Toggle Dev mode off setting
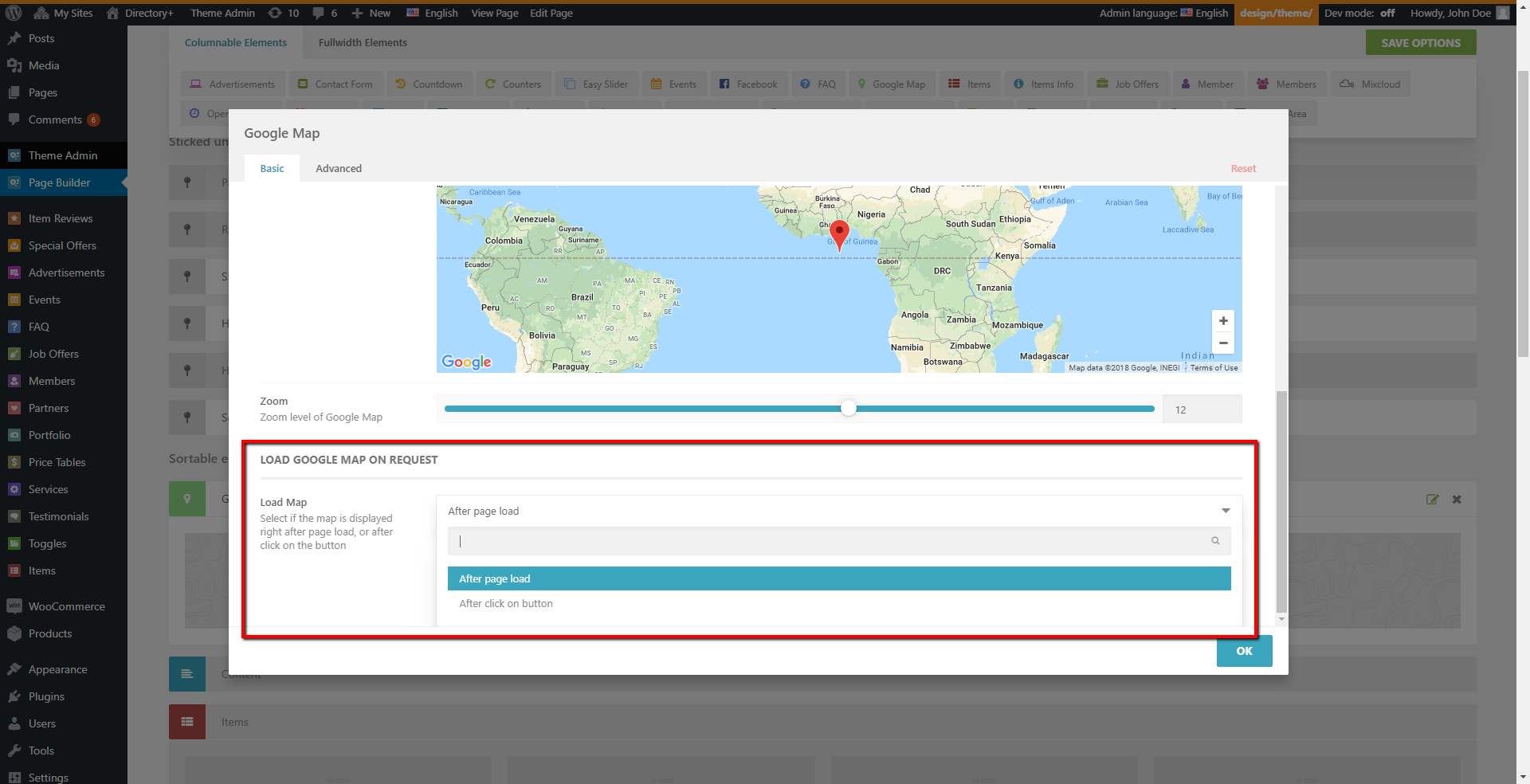Screen dimensions: 1530x784 click(x=1359, y=13)
